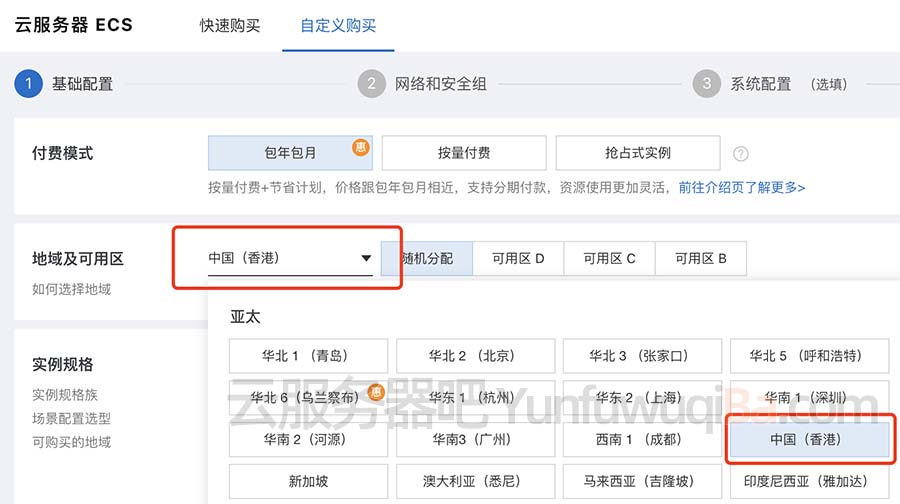Select region 华北 2（北京）
Image resolution: width=900 pixels, height=504 pixels.
475,356
